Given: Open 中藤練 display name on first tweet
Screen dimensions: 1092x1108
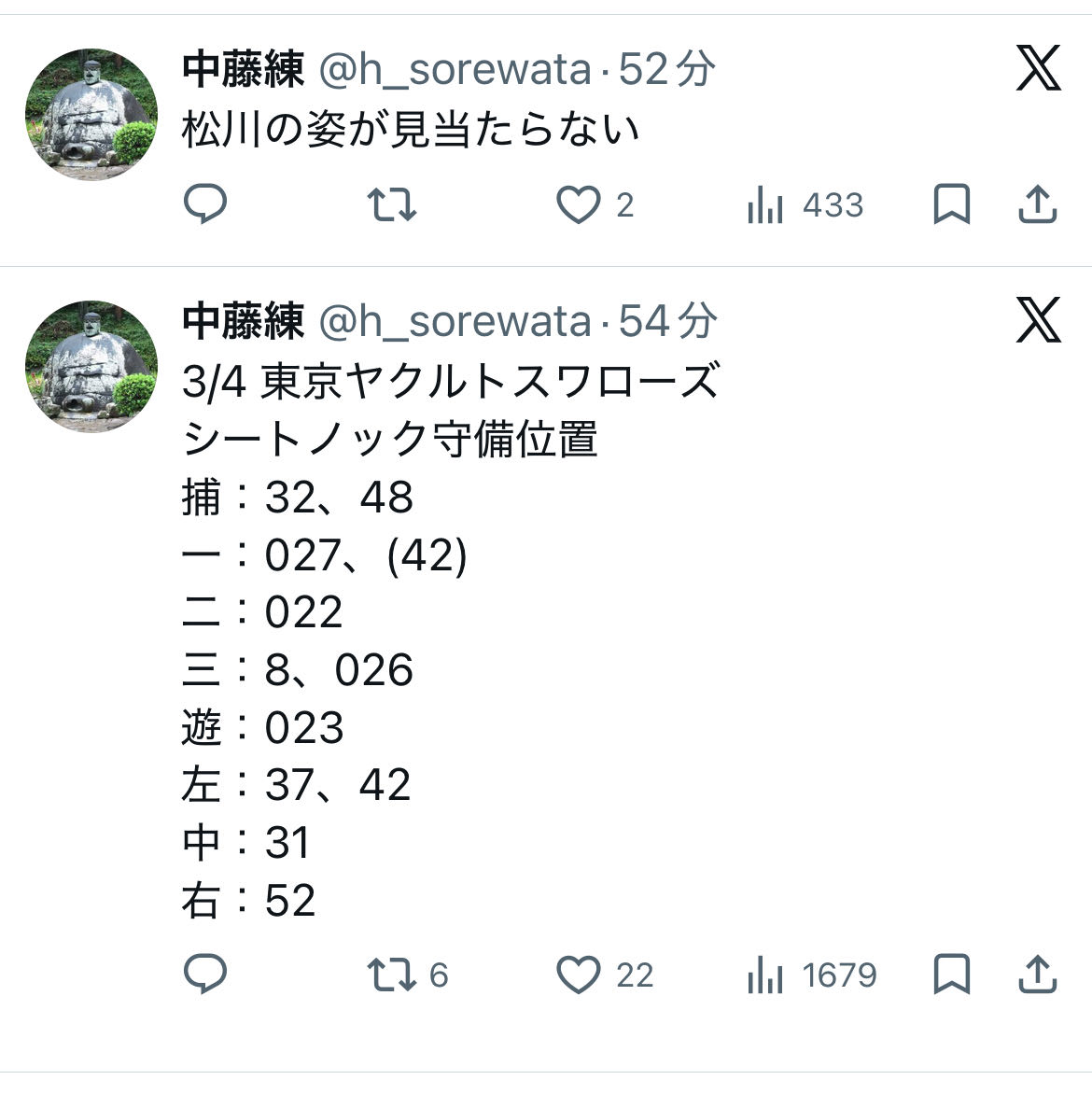Looking at the screenshot, I should [x=243, y=70].
